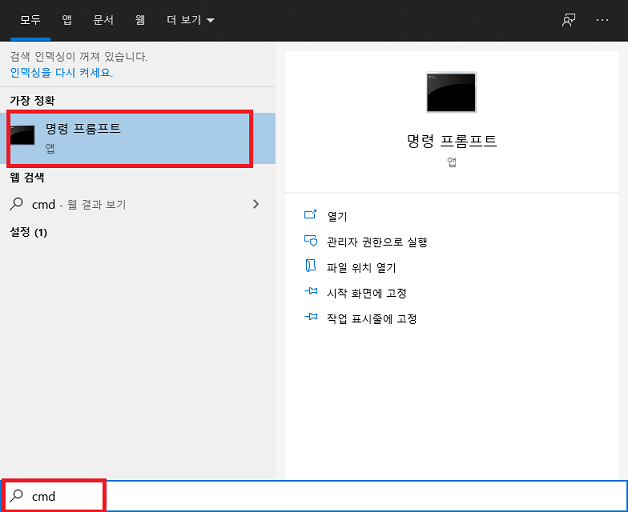Image resolution: width=628 pixels, height=512 pixels.
Task: Click the 명령 프롬프트 title in preview pane
Action: click(x=451, y=141)
